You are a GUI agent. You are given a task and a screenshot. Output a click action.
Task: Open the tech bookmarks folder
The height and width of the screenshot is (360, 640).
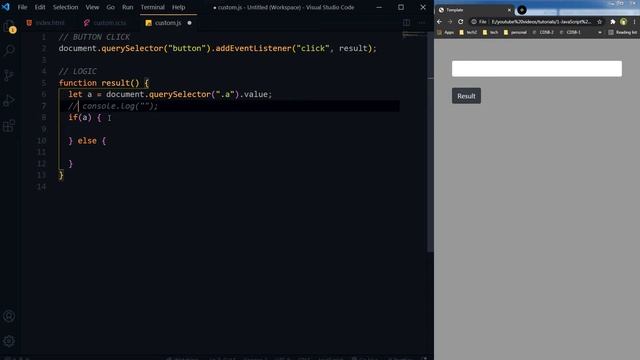(490, 32)
